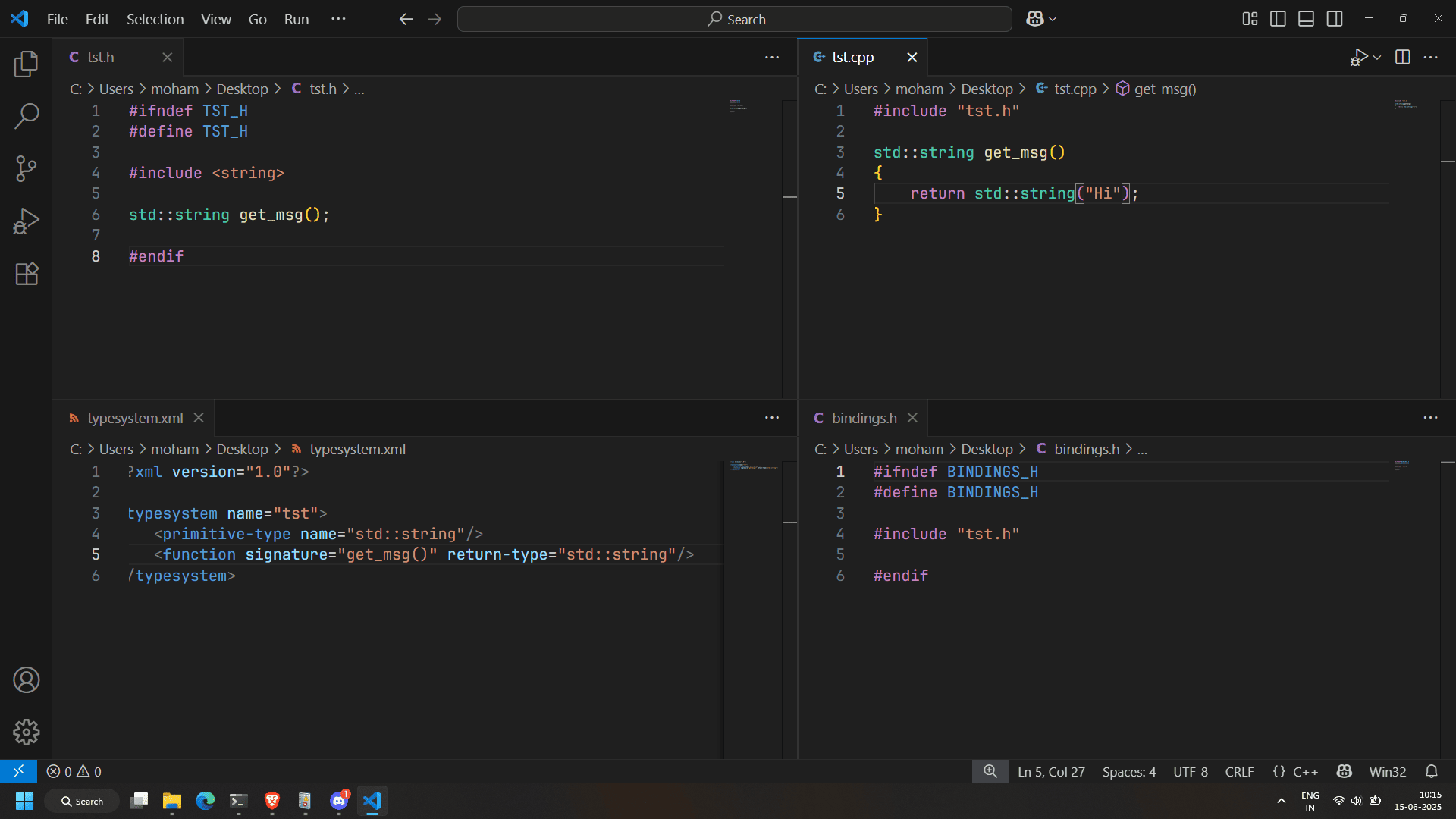Close the tst.cpp tab

[912, 58]
